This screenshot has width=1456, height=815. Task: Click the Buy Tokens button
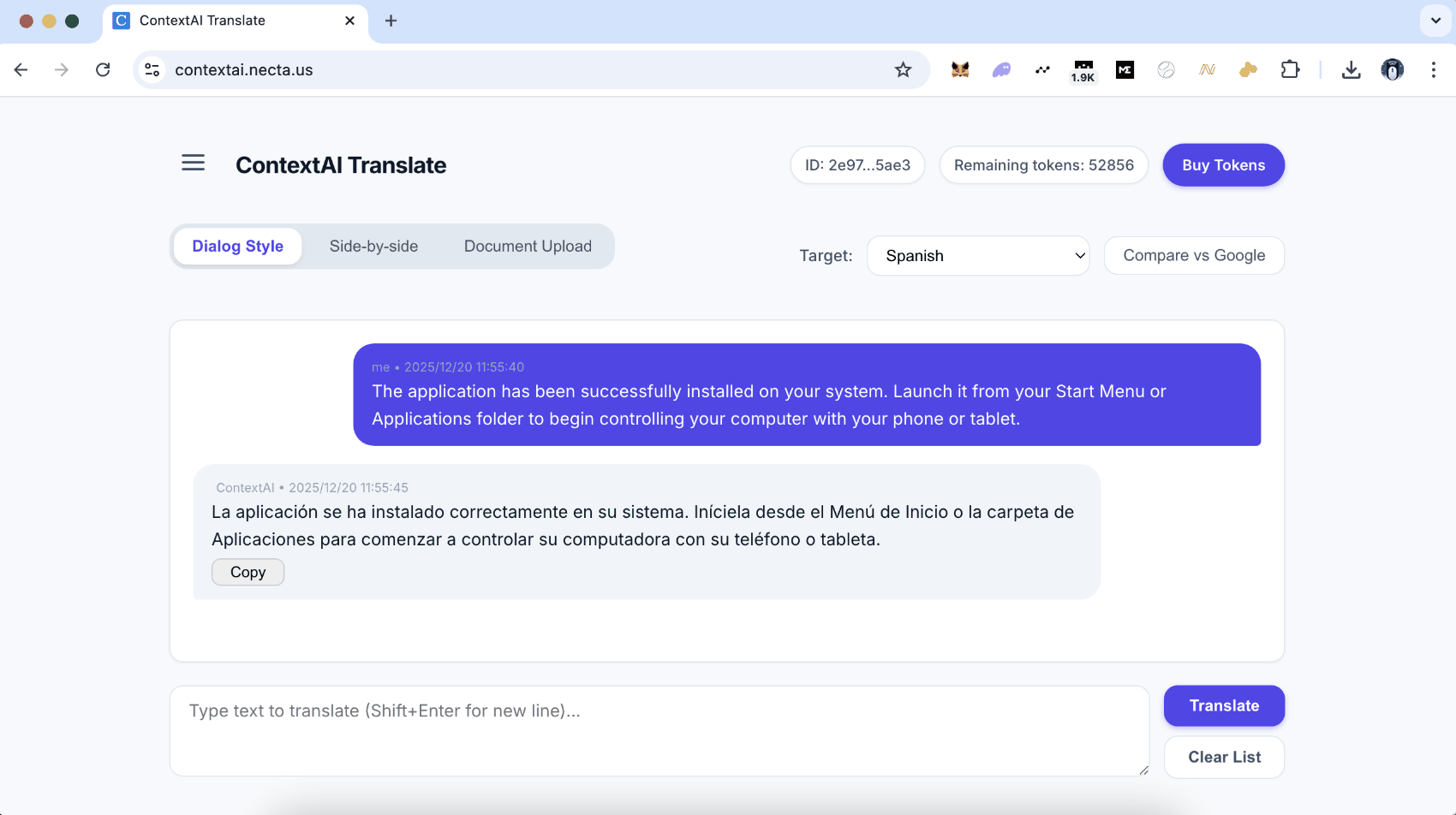tap(1223, 164)
